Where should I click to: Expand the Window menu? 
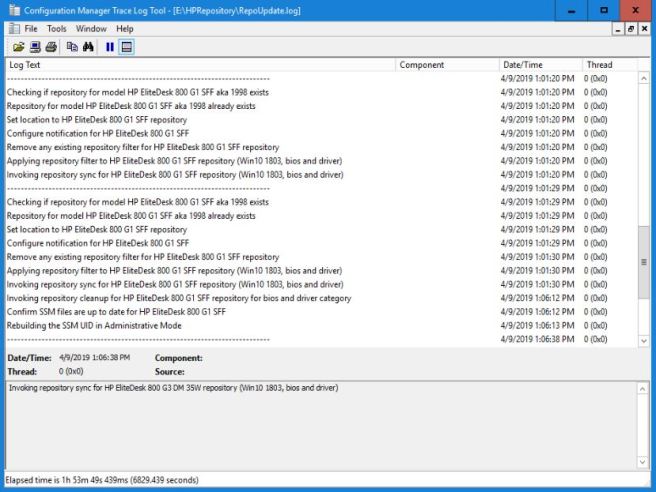tap(91, 29)
